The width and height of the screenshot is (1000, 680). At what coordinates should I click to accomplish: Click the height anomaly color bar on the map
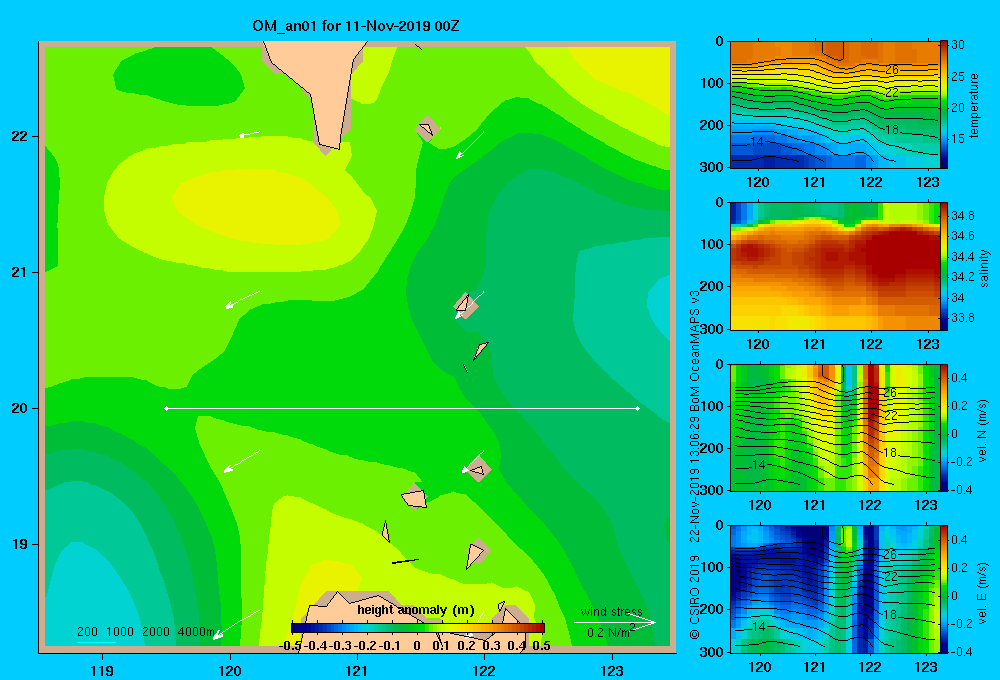coord(418,628)
